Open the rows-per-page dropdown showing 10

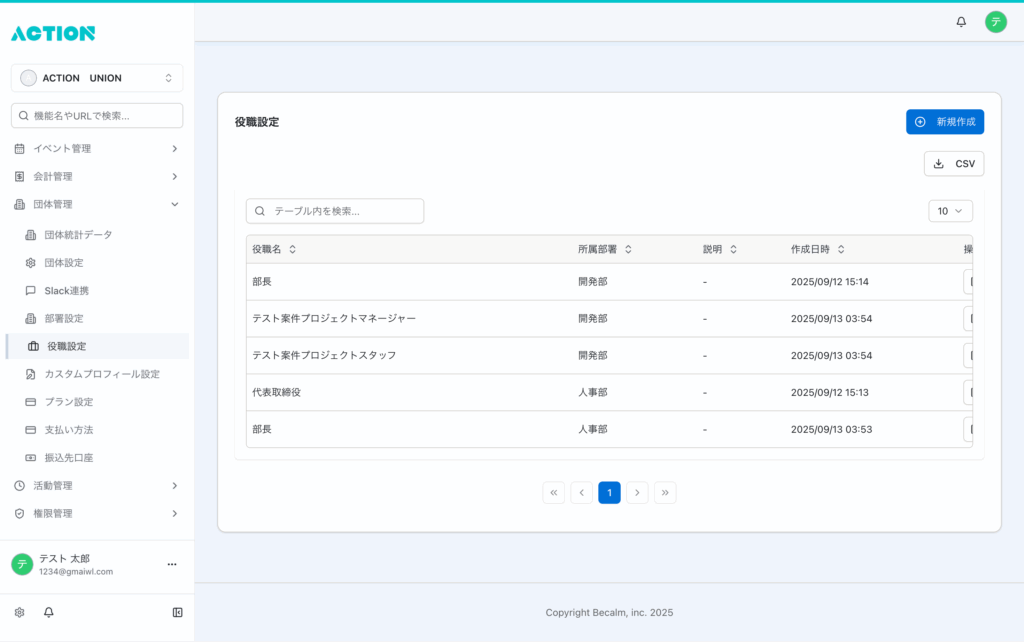[x=949, y=211]
